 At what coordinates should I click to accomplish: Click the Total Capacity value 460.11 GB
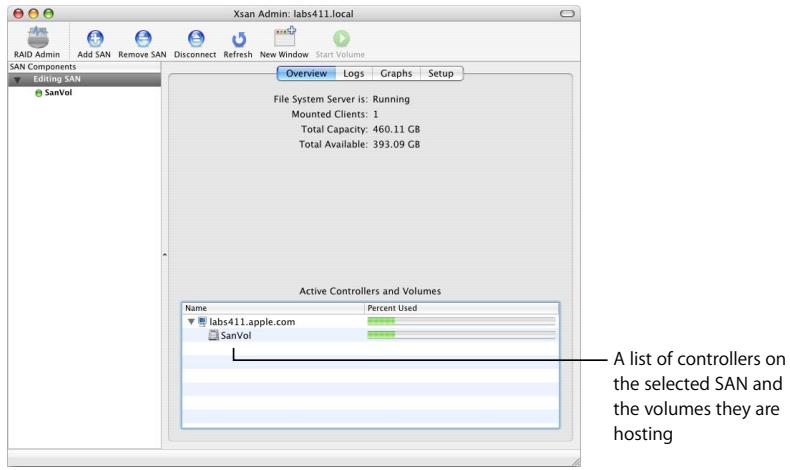[396, 129]
